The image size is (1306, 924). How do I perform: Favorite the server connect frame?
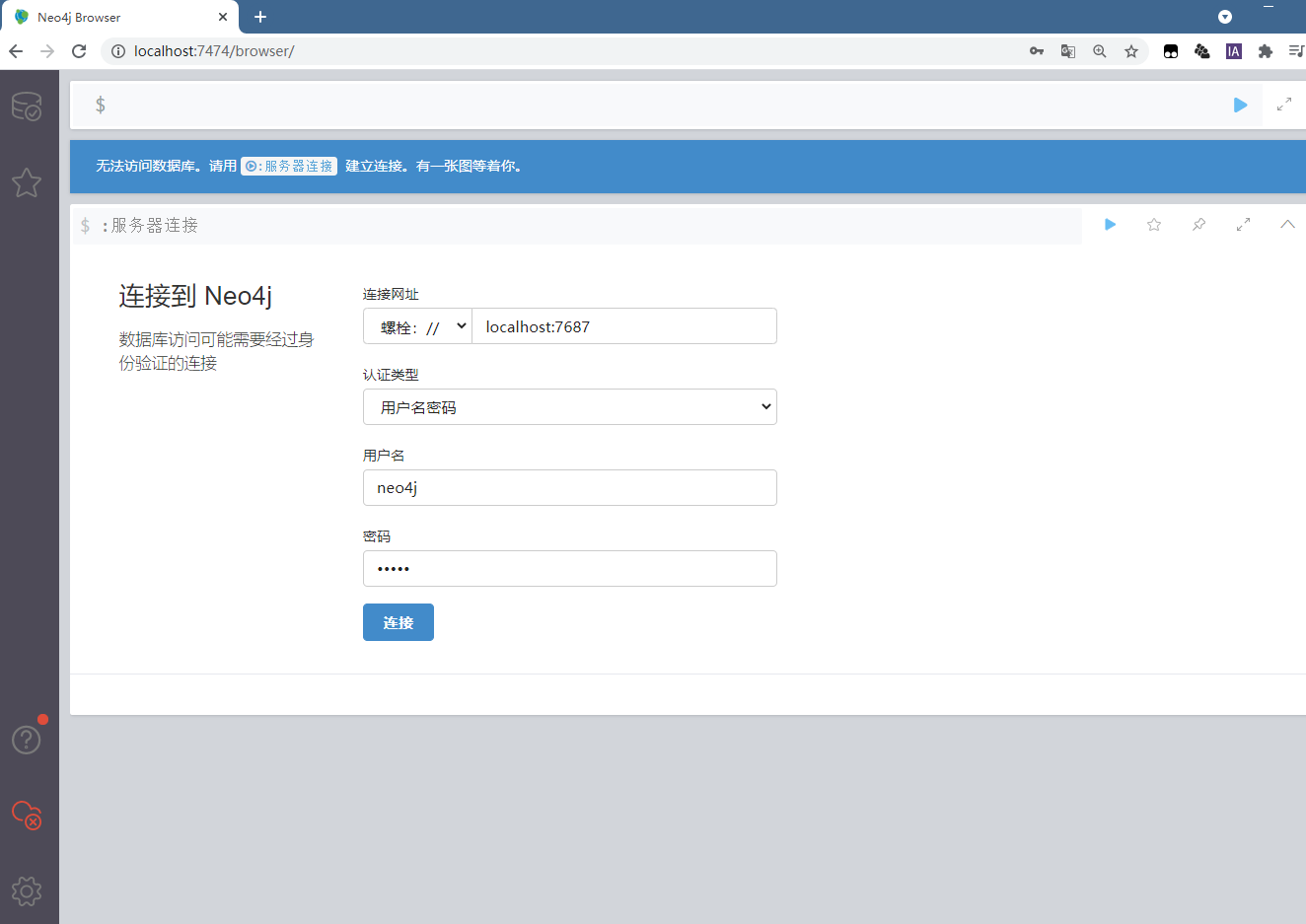(x=1154, y=224)
